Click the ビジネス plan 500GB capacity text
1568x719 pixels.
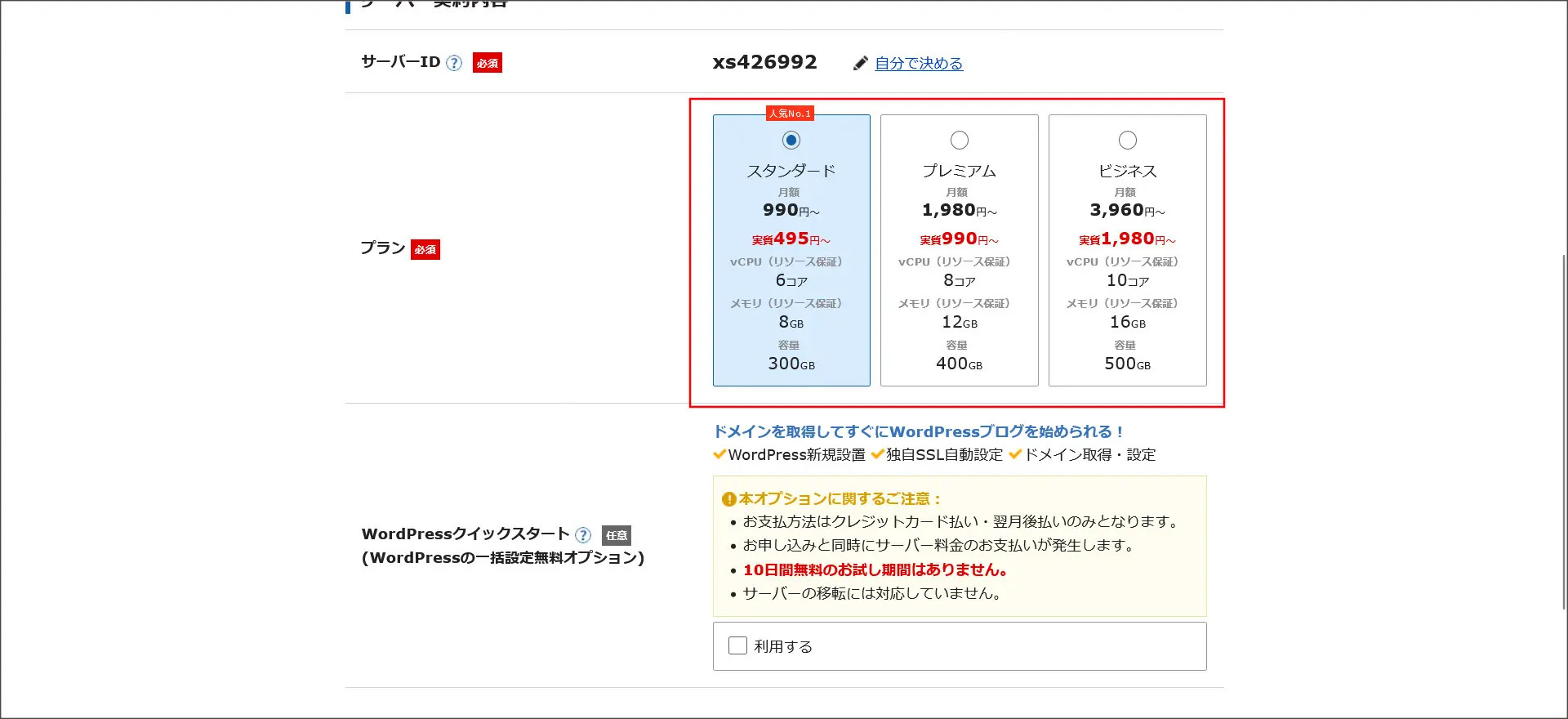click(x=1127, y=364)
